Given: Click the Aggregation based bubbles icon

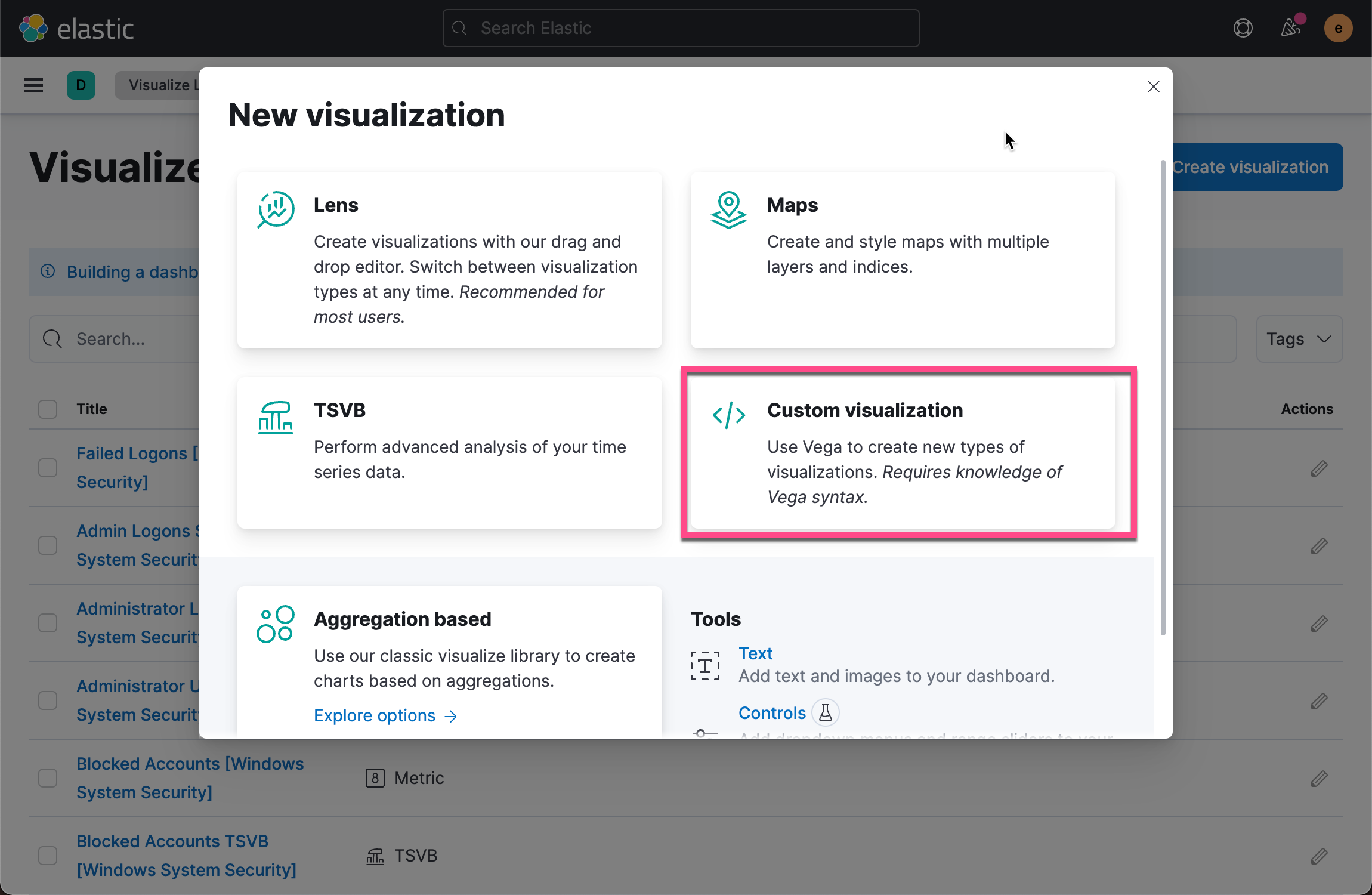Looking at the screenshot, I should tap(275, 623).
